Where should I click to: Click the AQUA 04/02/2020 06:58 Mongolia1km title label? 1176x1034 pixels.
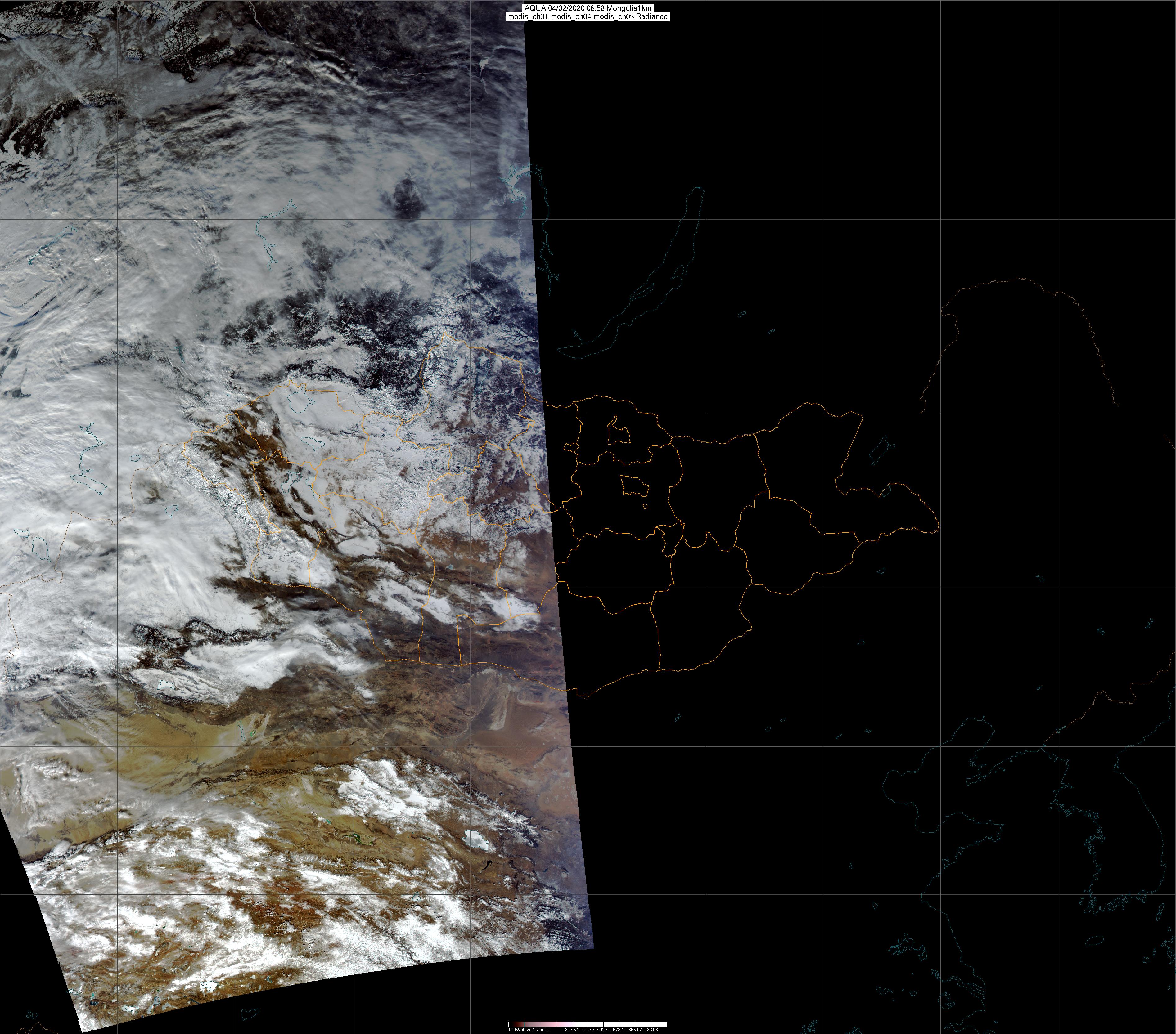[x=588, y=8]
